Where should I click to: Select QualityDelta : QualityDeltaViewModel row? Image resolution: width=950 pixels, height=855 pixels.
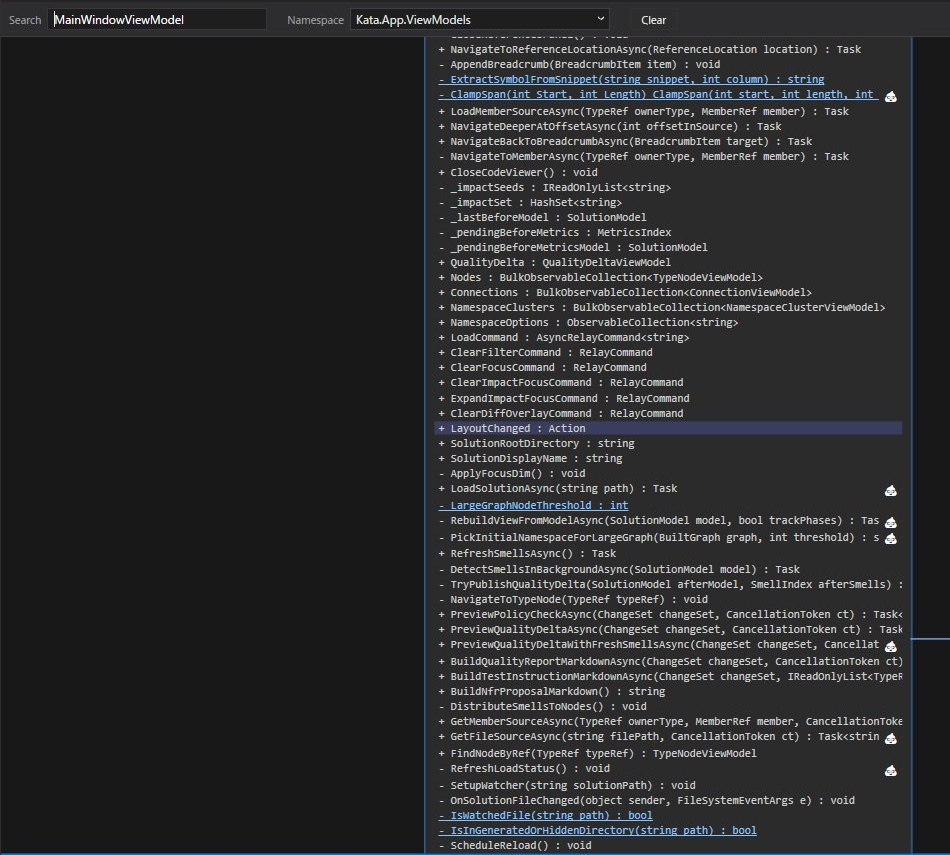554,263
